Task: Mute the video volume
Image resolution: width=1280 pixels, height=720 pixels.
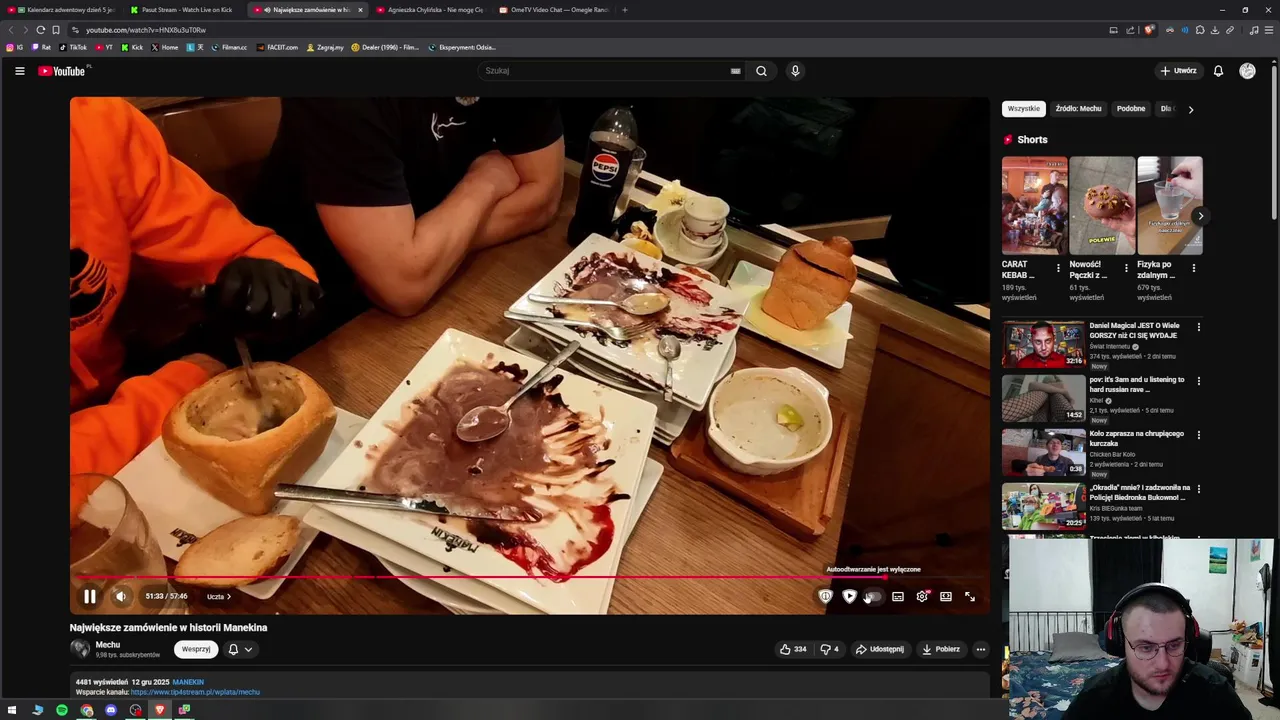Action: [120, 596]
